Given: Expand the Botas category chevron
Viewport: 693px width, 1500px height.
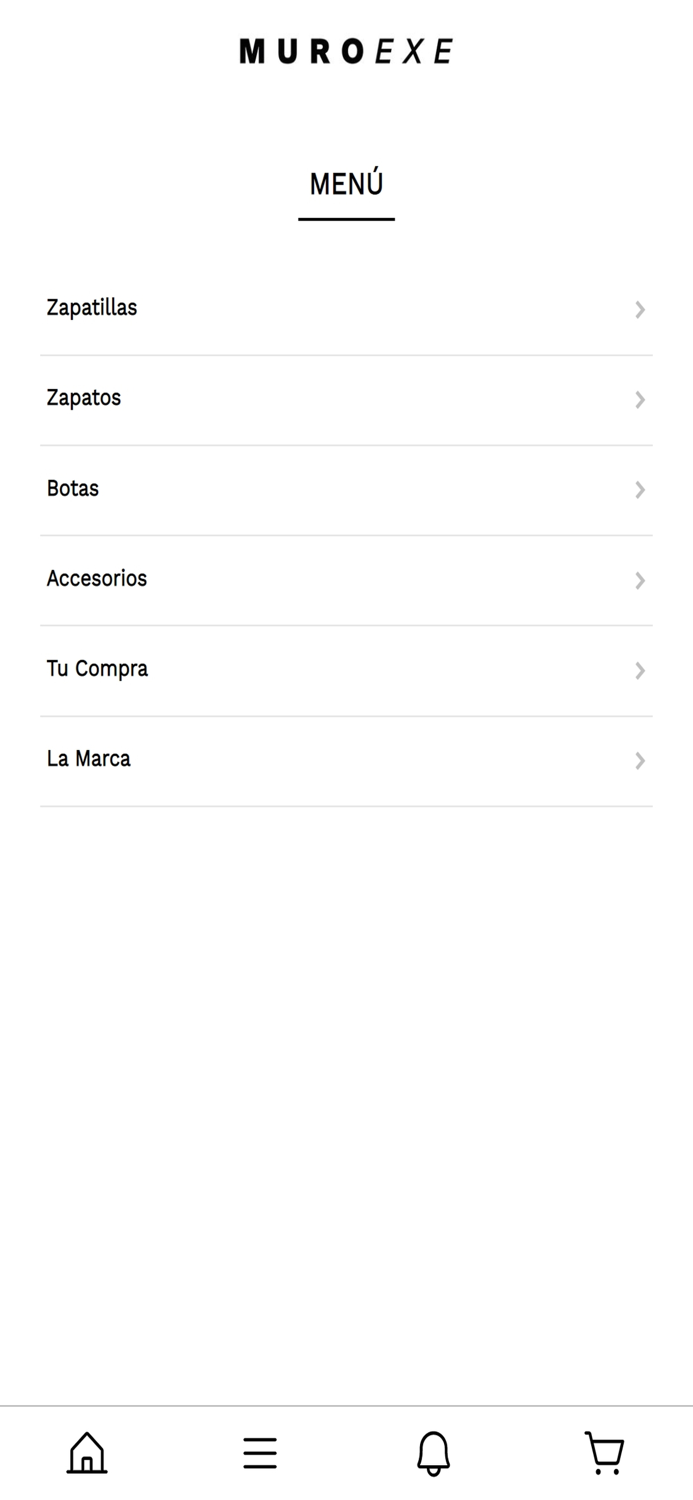Looking at the screenshot, I should point(640,489).
